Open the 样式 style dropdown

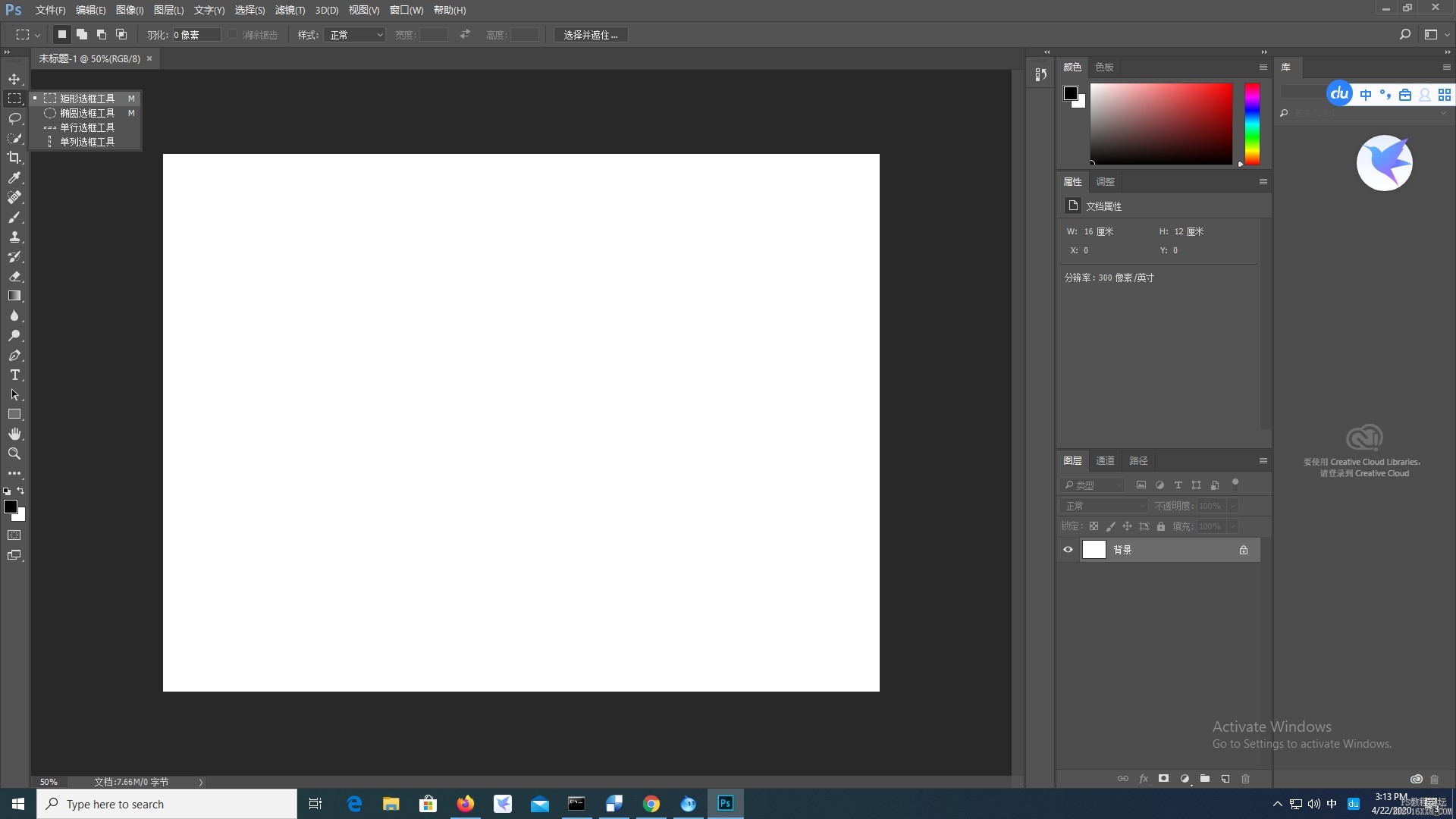[x=354, y=35]
